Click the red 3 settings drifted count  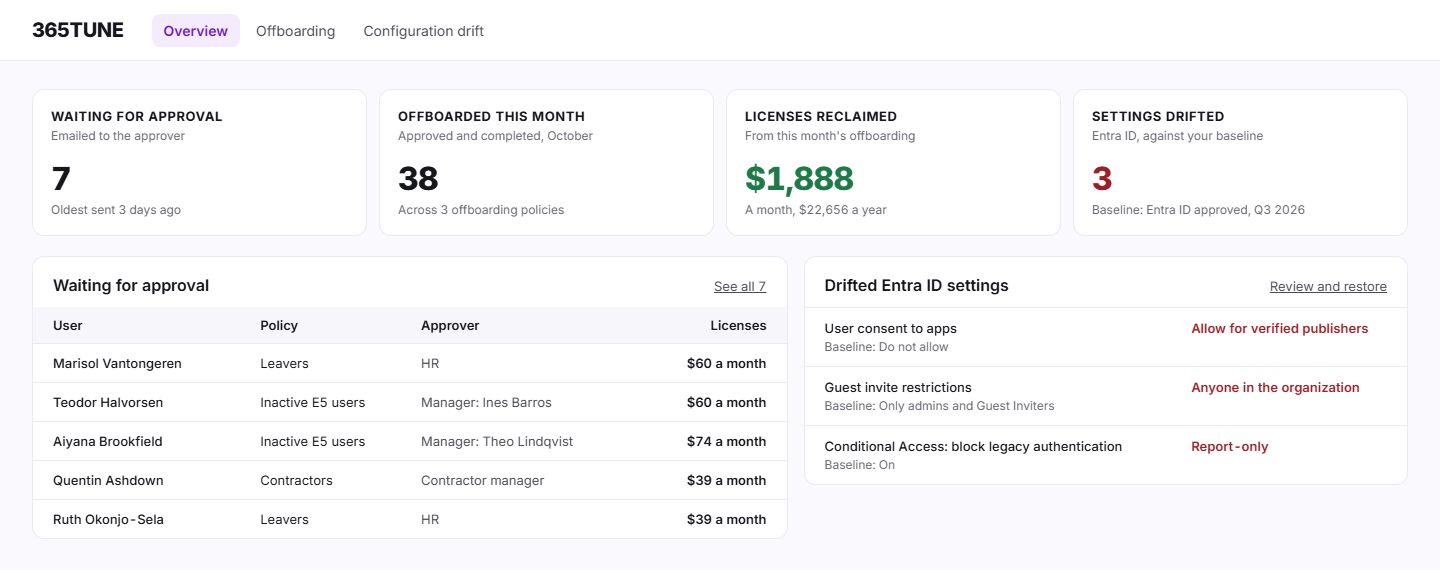[1102, 179]
